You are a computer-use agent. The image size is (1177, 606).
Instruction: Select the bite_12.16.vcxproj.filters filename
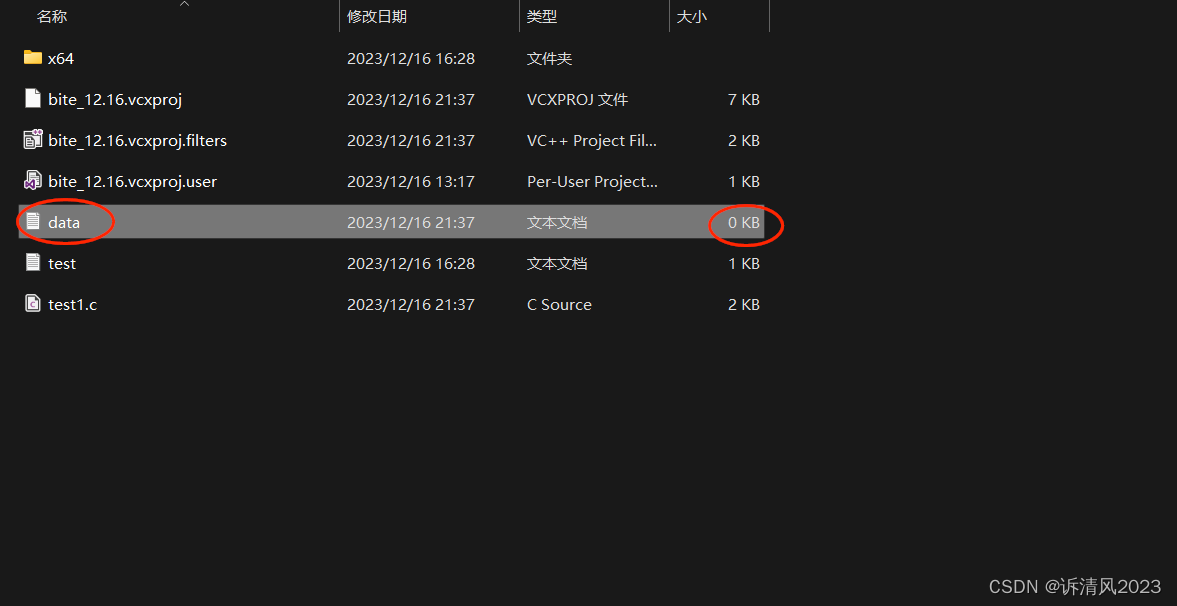(x=137, y=140)
